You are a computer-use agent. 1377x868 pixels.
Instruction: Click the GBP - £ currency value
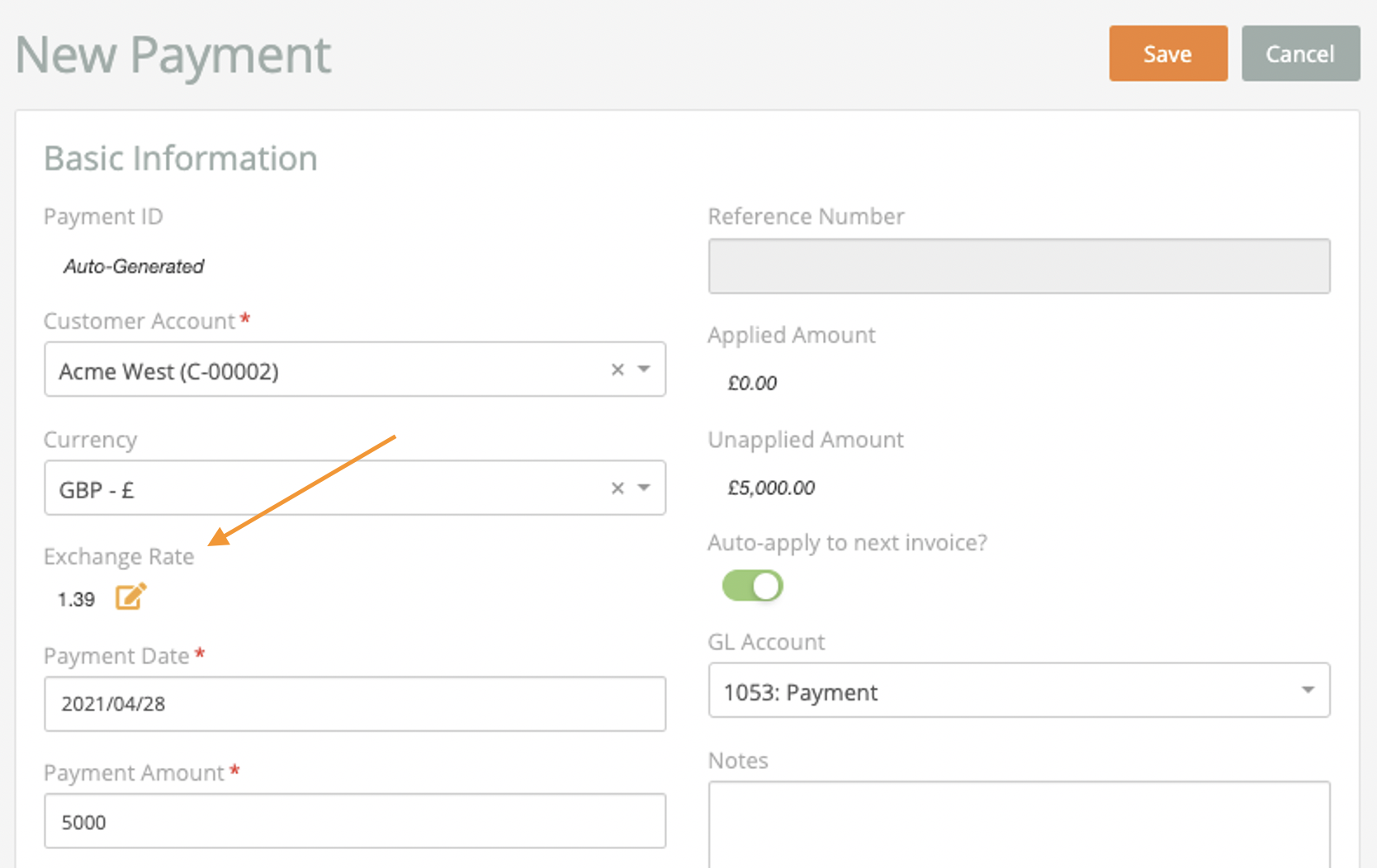coord(96,490)
